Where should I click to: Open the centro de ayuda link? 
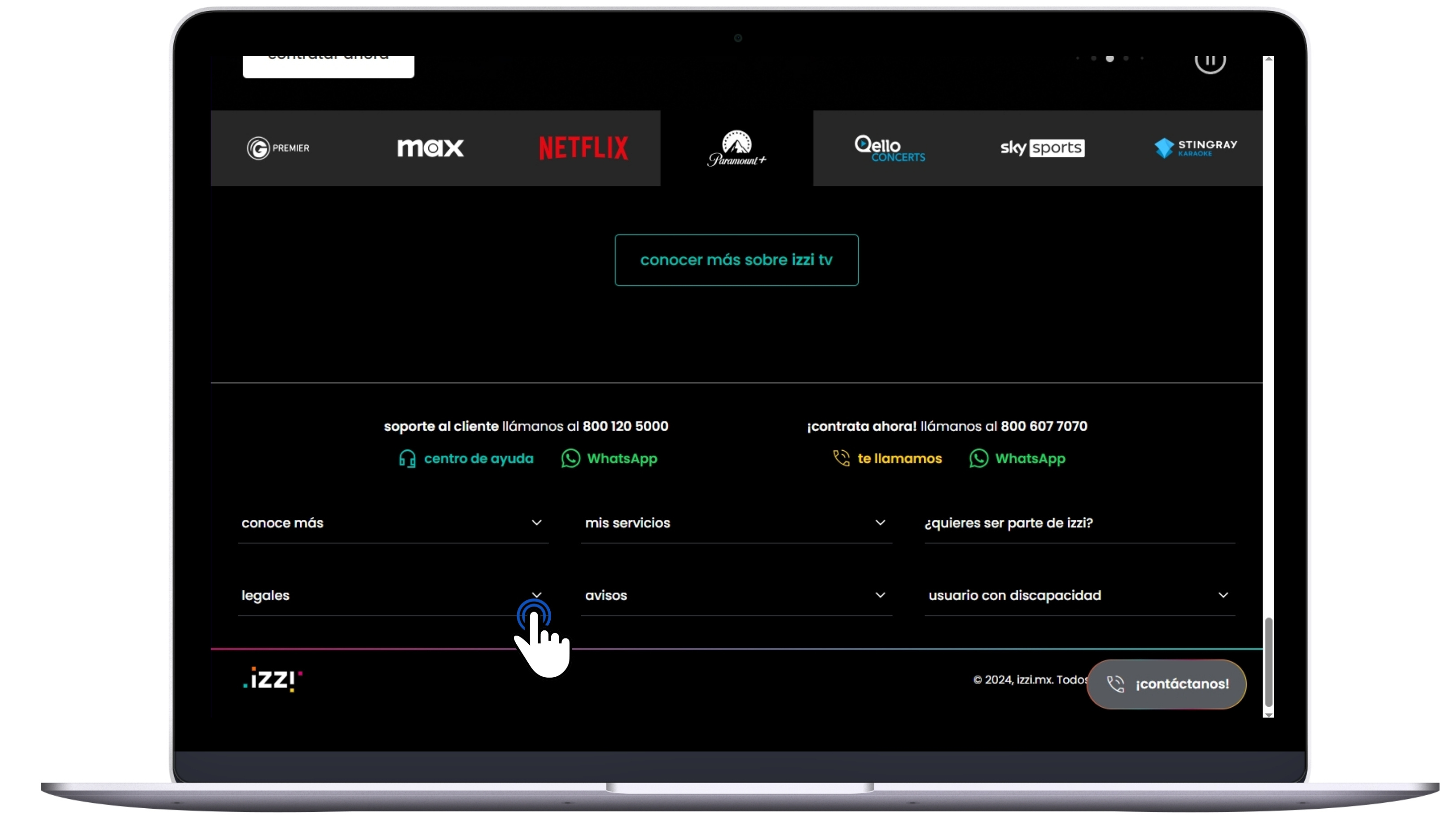tap(479, 459)
